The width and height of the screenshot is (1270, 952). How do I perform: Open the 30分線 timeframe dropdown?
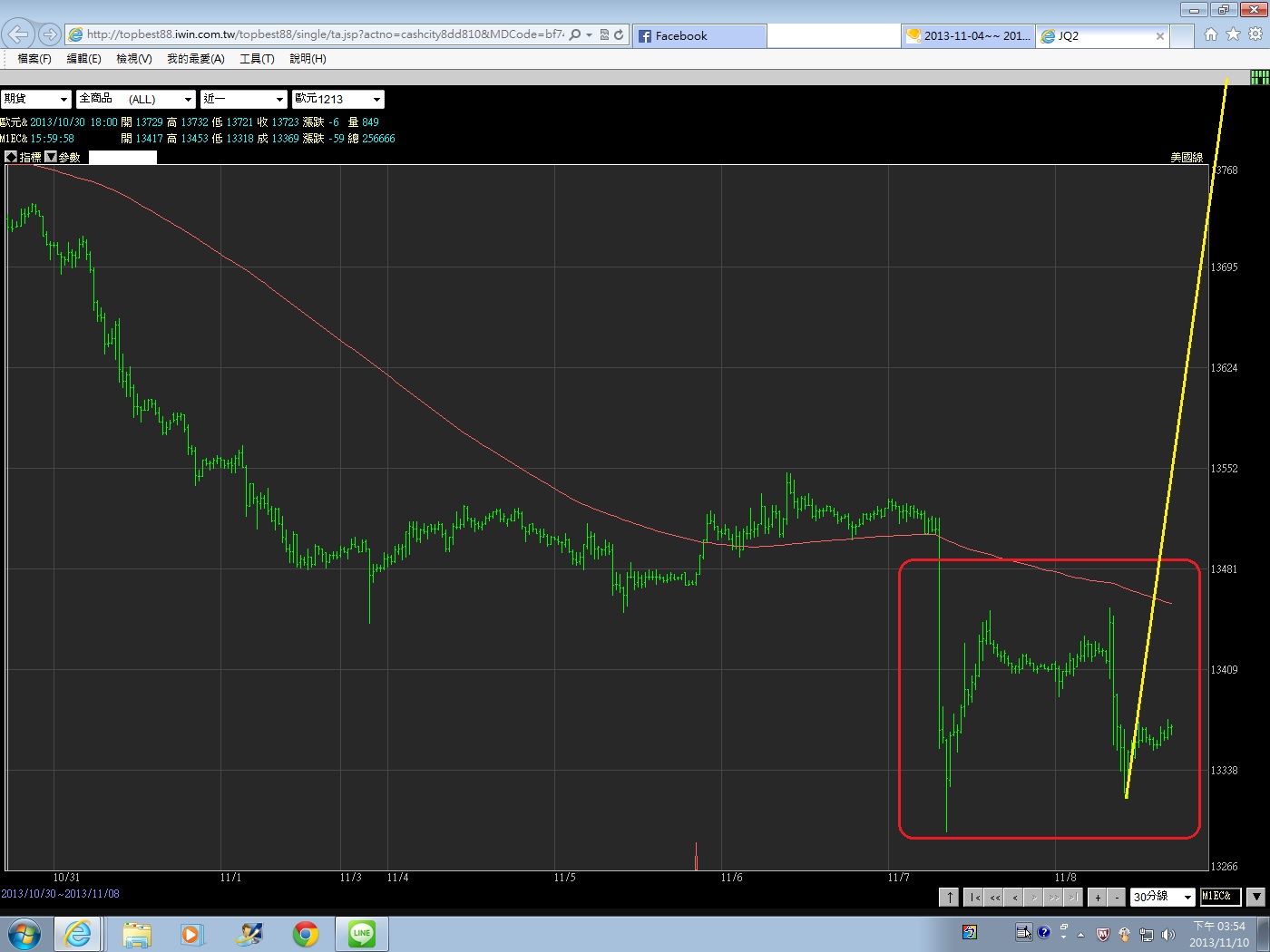[x=1163, y=897]
